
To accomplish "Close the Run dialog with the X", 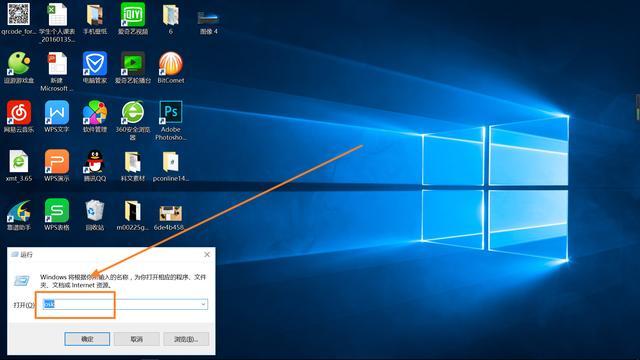I will pos(207,254).
